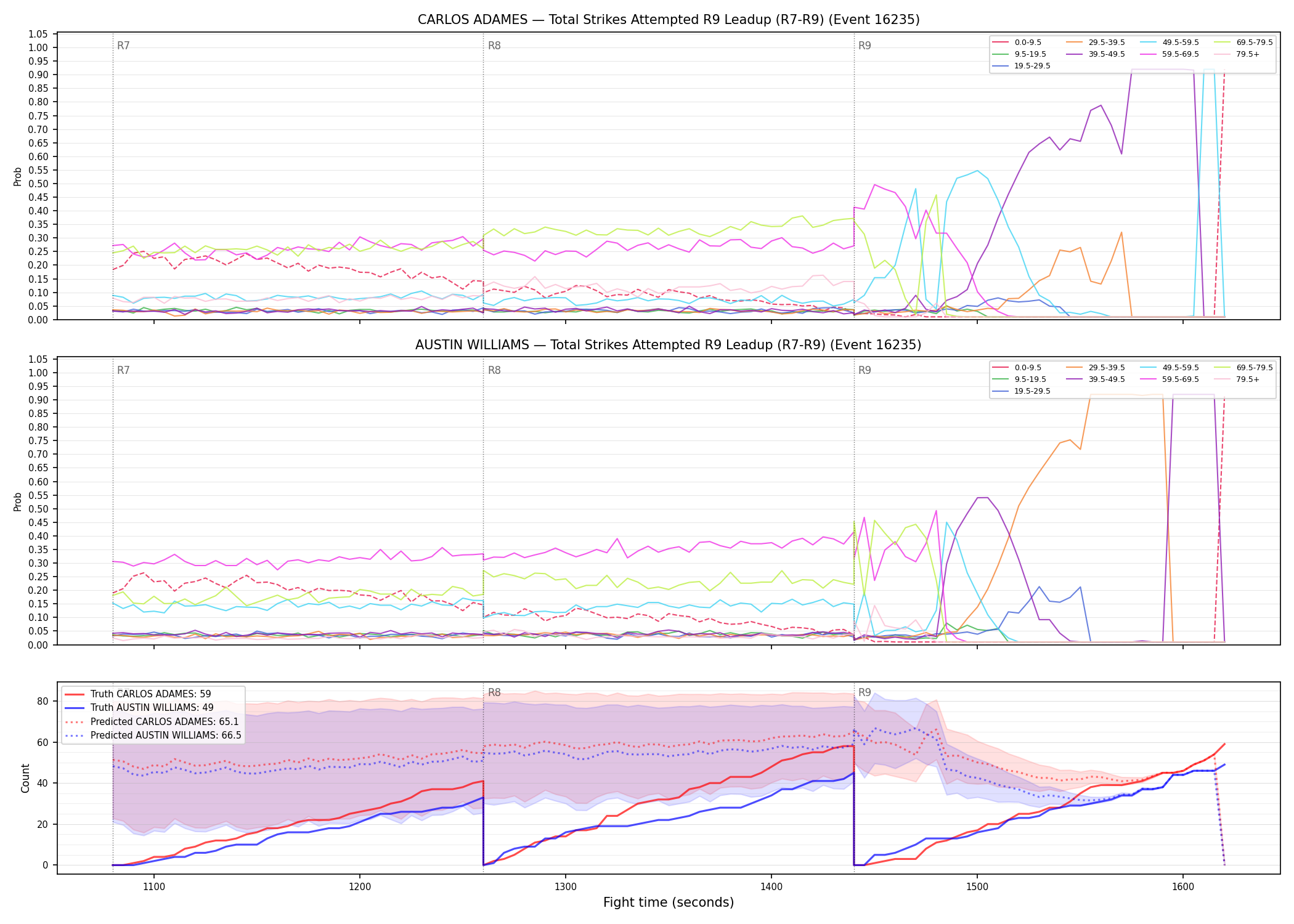Image resolution: width=1294 pixels, height=924 pixels.
Task: Click 'Predicted CARLOS ADAMES: 65.1' legend entry
Action: [151, 722]
